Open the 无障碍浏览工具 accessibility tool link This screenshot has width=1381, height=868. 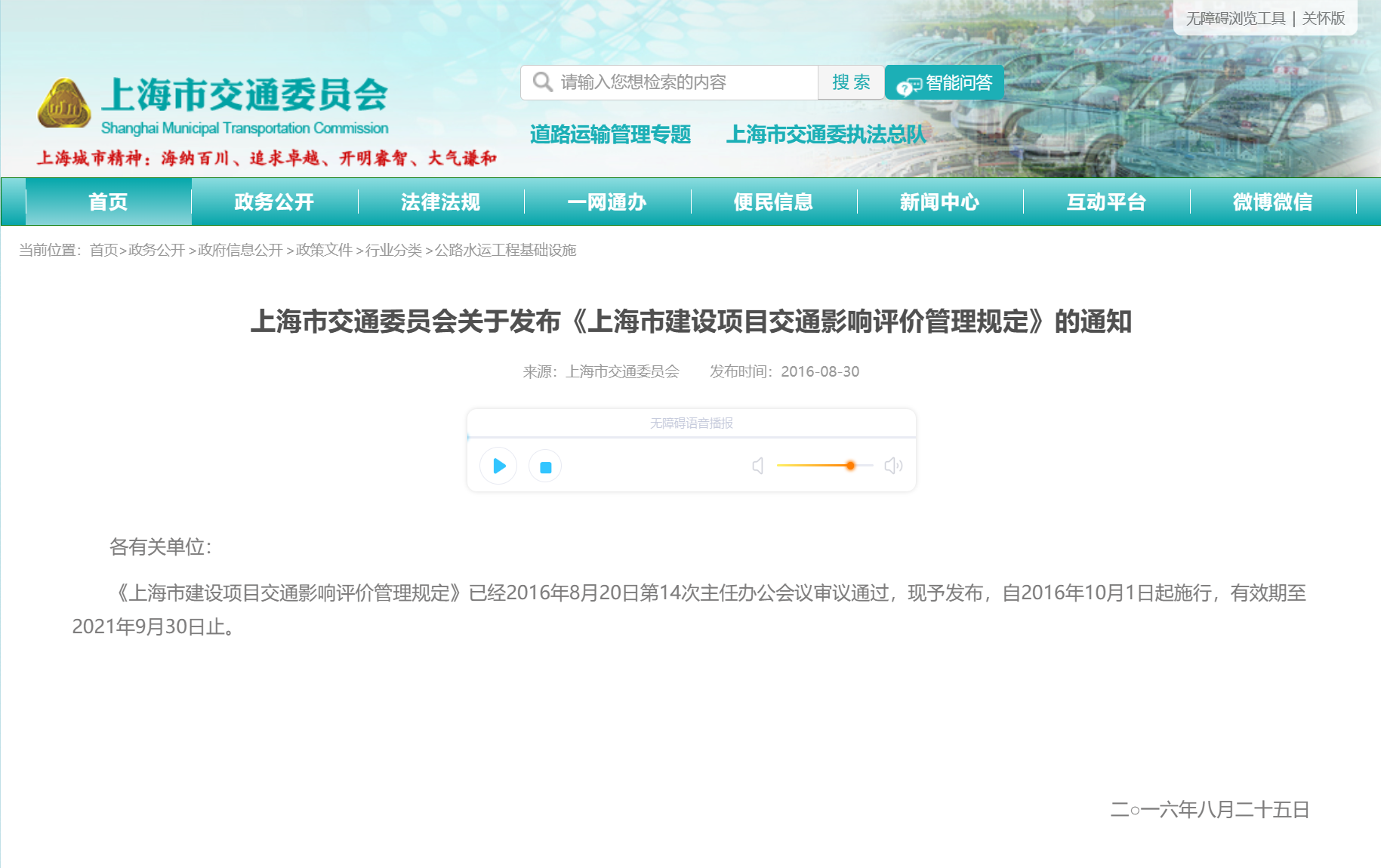[x=1235, y=18]
